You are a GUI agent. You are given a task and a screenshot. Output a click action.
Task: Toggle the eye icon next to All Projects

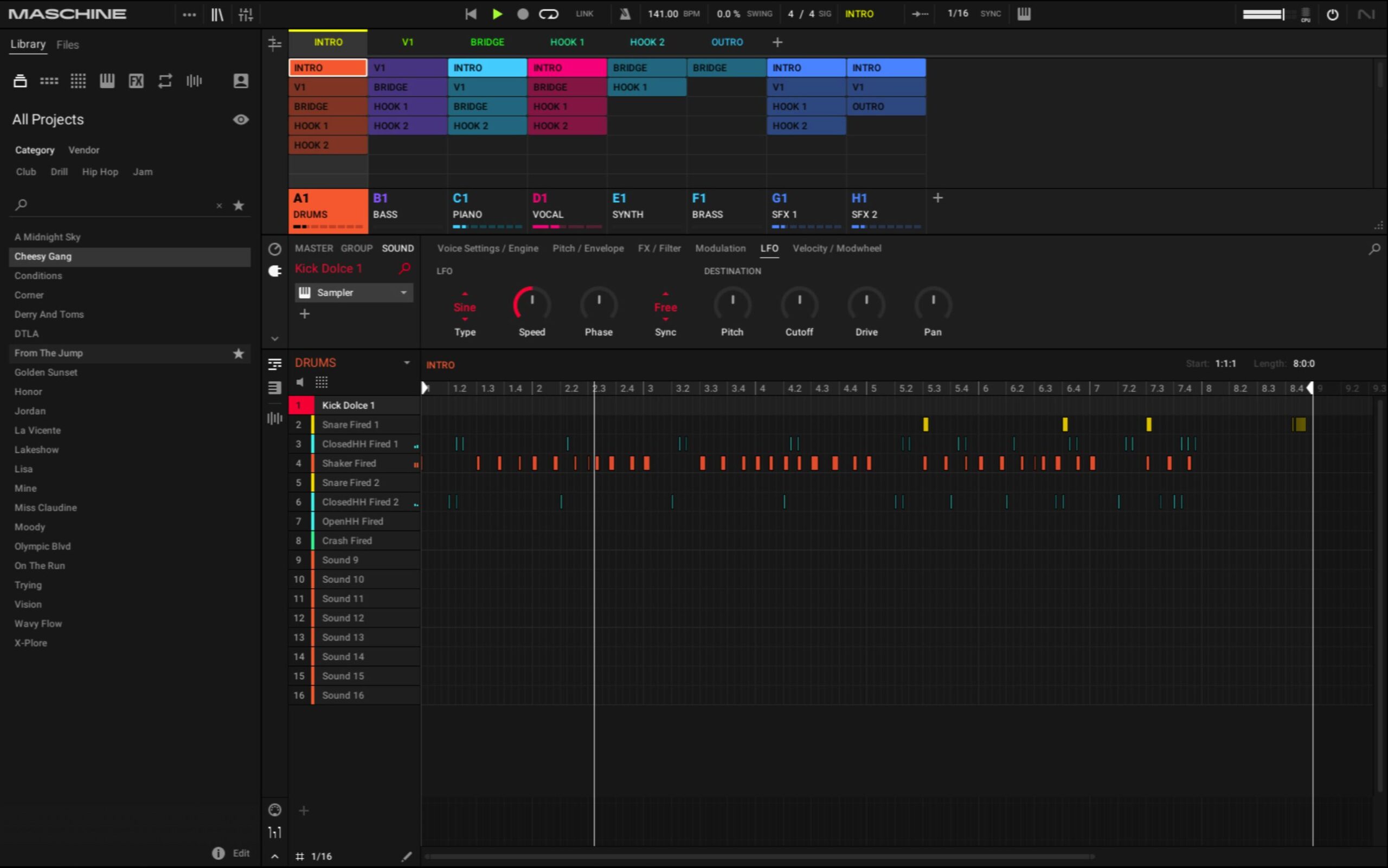241,119
